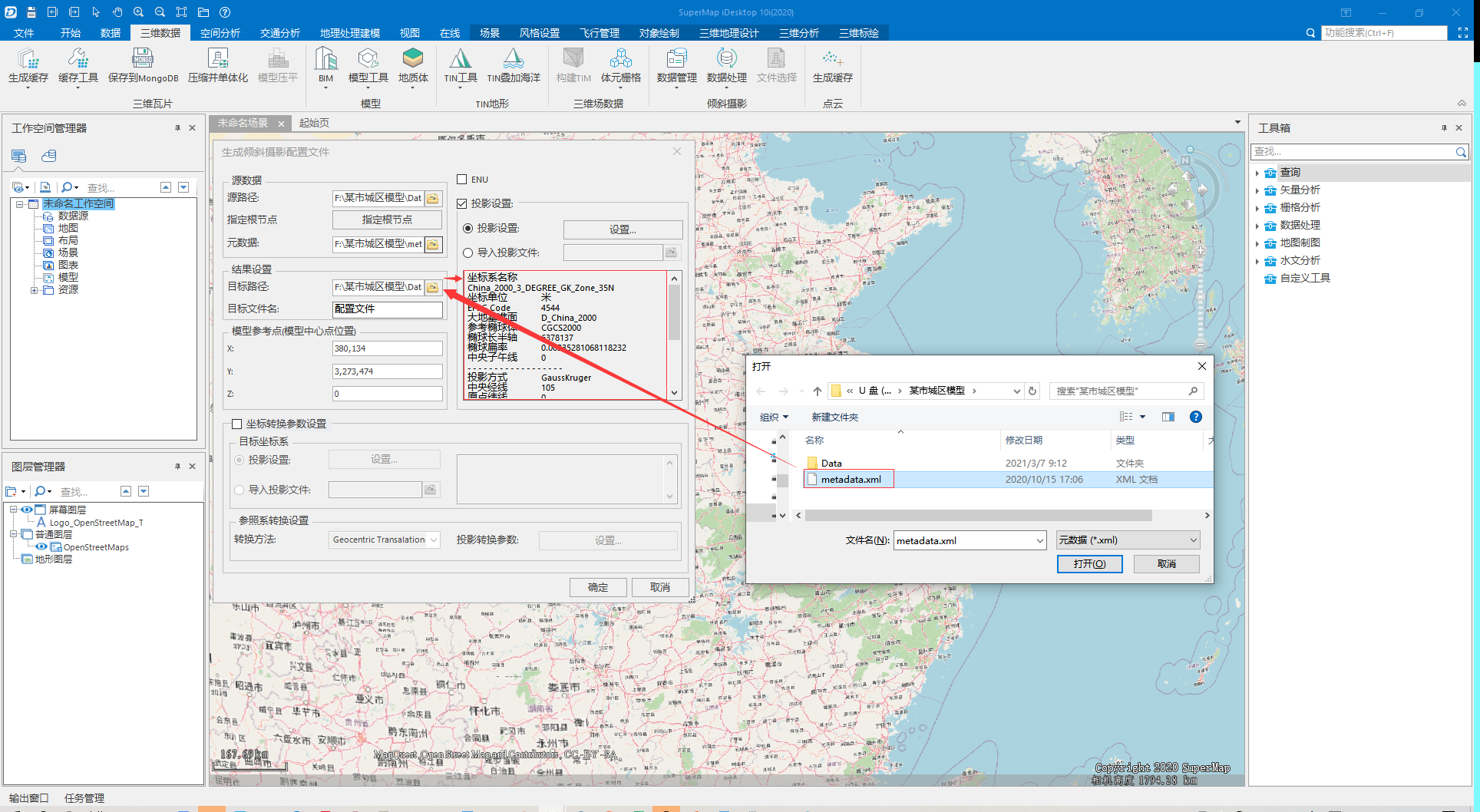This screenshot has width=1480, height=812.
Task: Open the 文件 menu
Action: click(24, 33)
